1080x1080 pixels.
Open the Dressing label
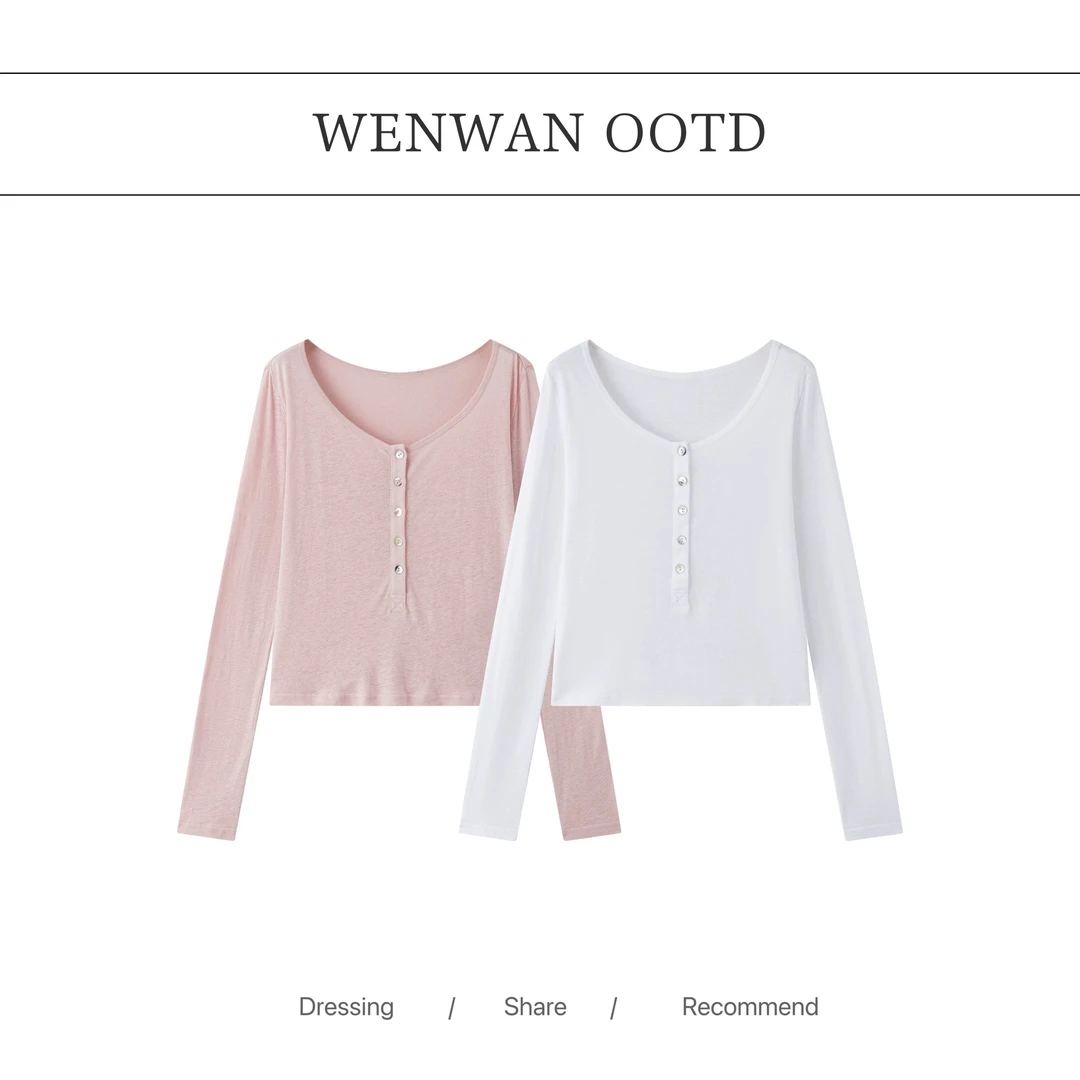(x=346, y=1006)
